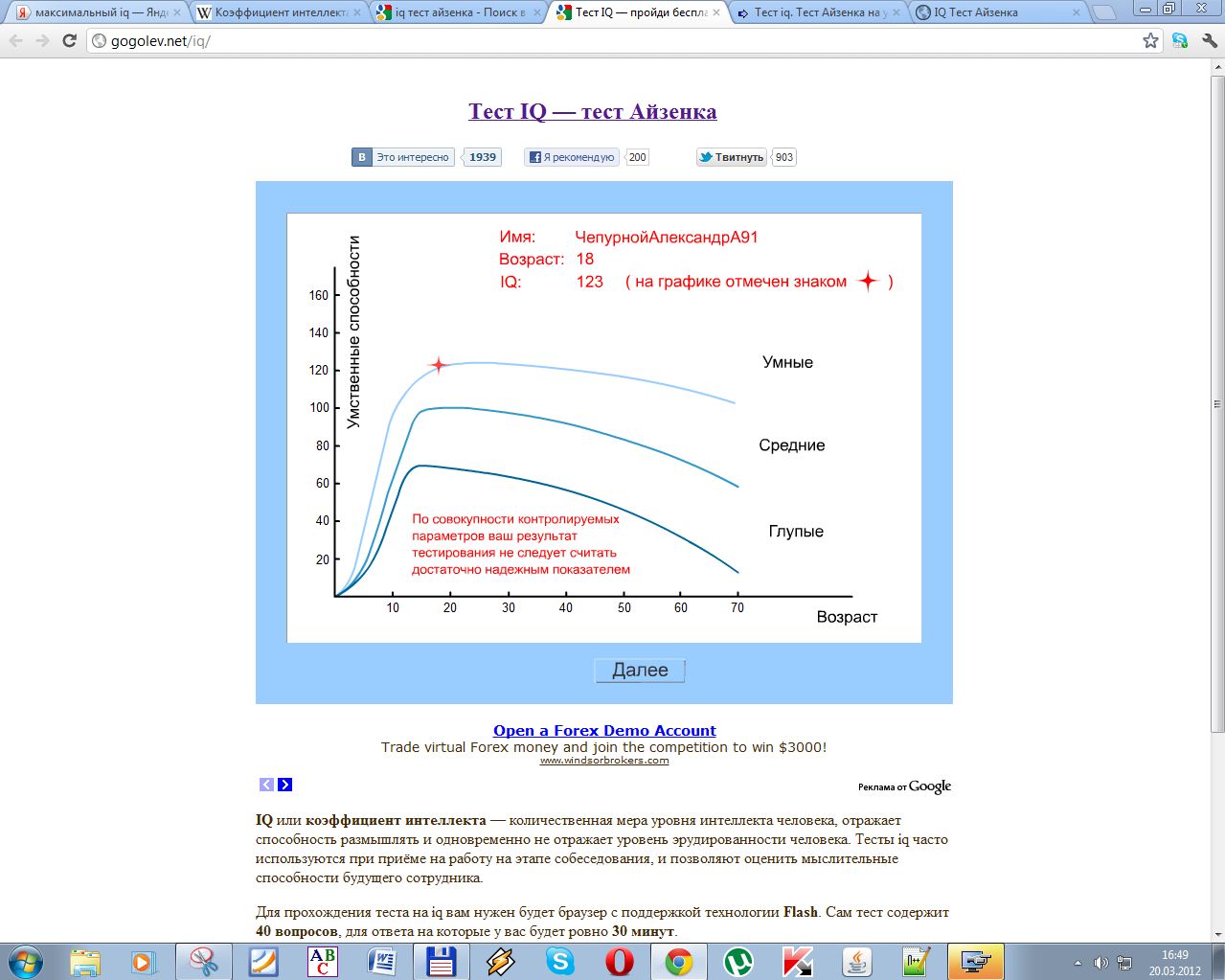Viewport: 1225px width, 980px height.
Task: Open Google Chrome taskbar icon
Action: click(678, 961)
